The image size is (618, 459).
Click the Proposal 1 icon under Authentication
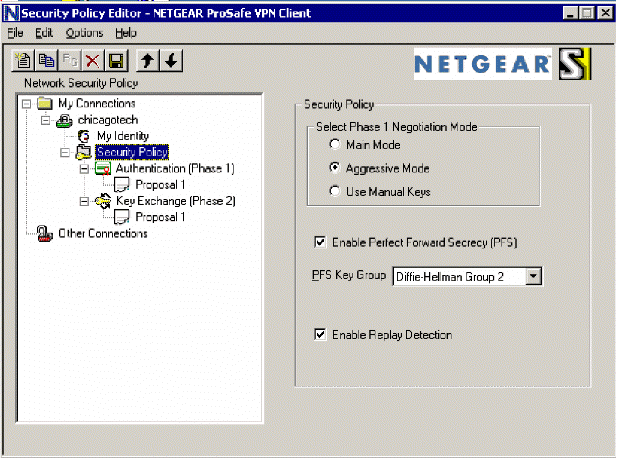click(122, 185)
